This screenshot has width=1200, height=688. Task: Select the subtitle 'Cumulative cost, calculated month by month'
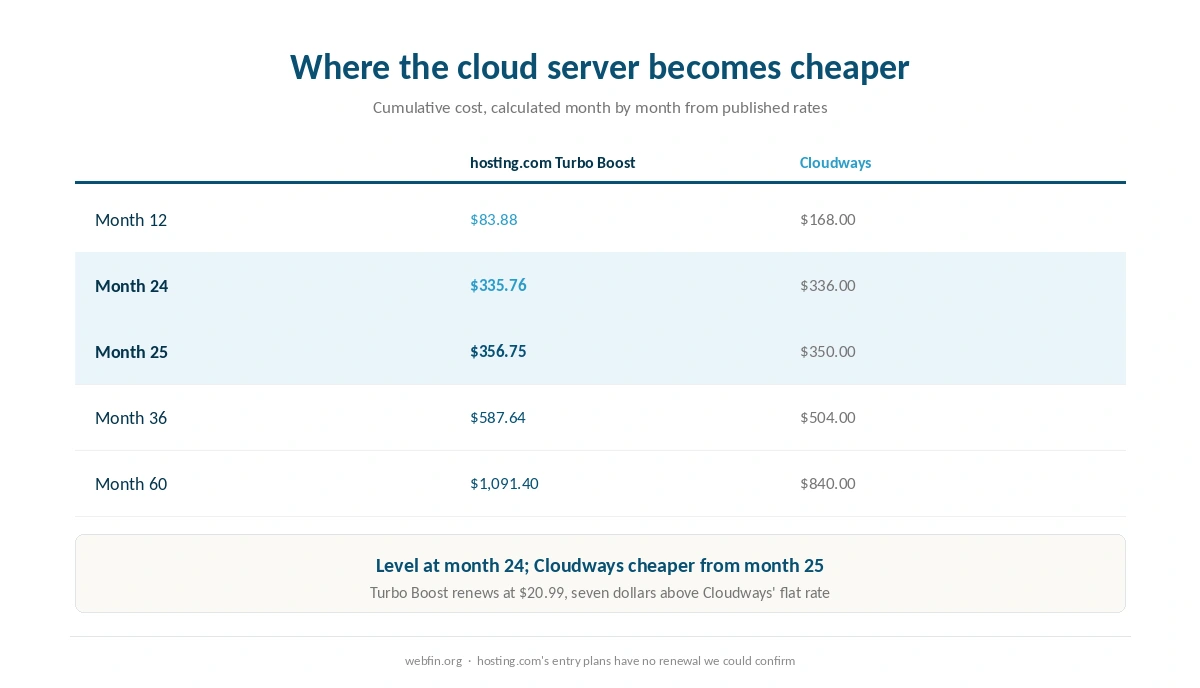[x=600, y=107]
